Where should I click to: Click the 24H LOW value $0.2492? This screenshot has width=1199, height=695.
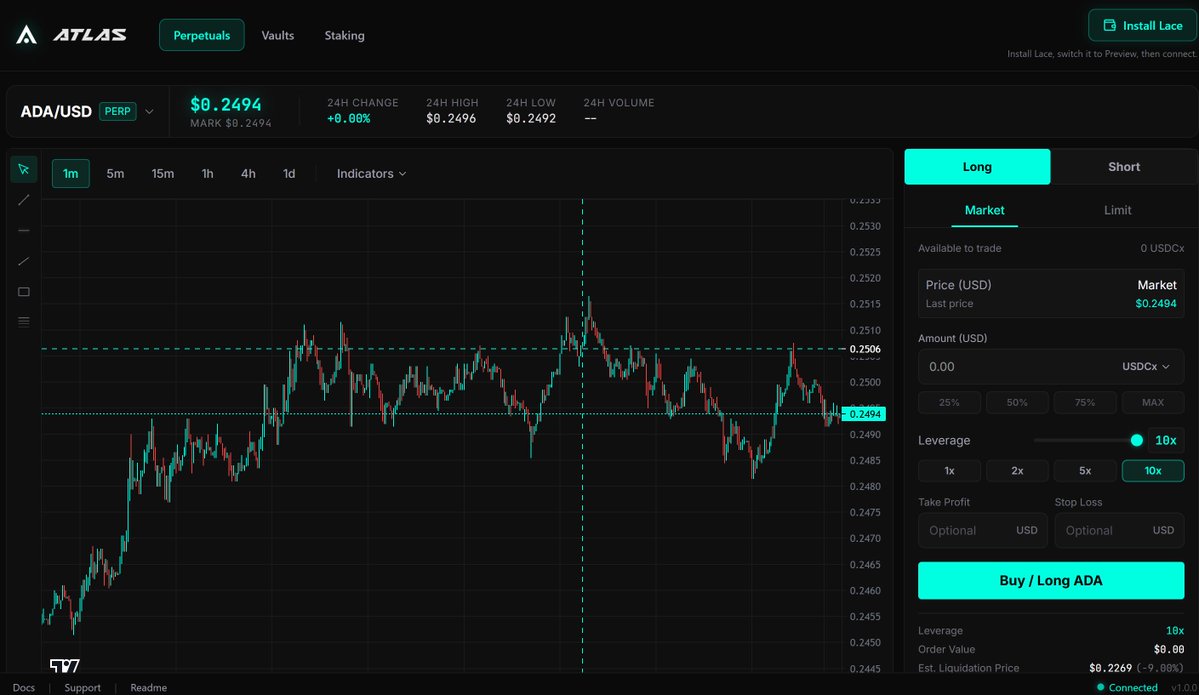[531, 119]
